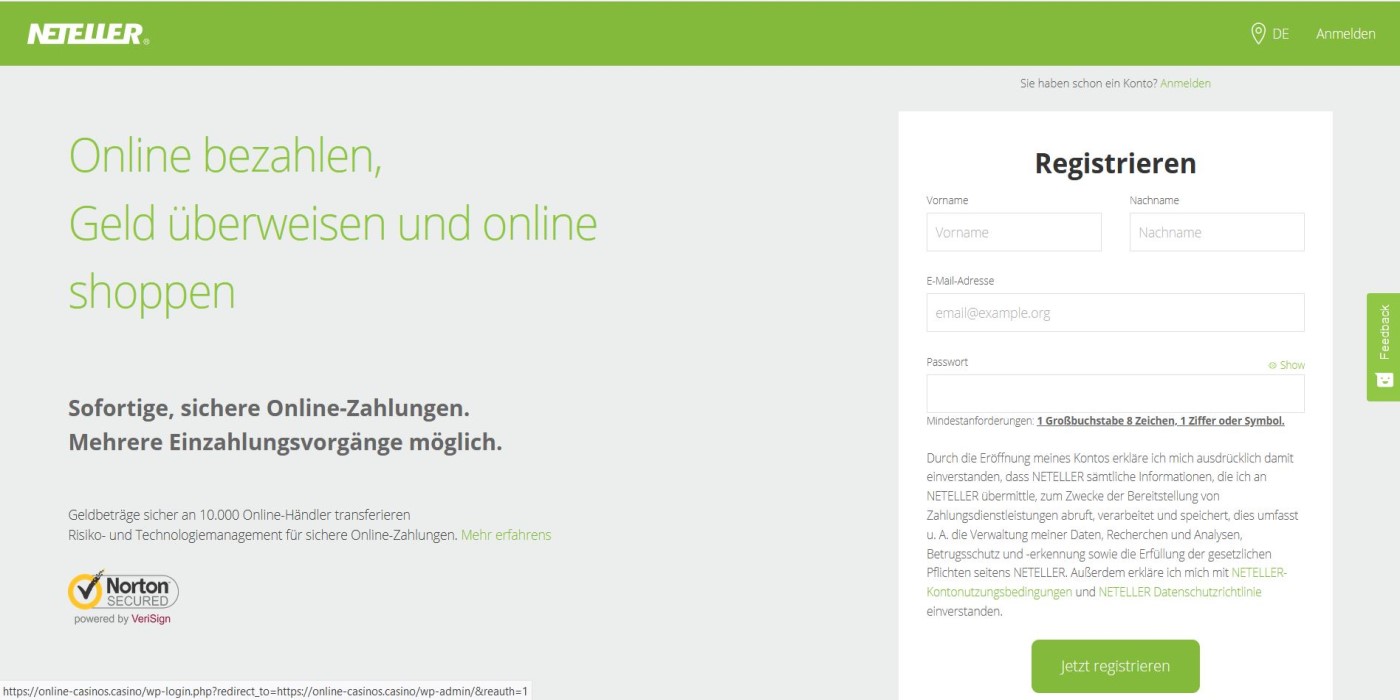Click the E-Mail-Adresse input field

click(1115, 312)
